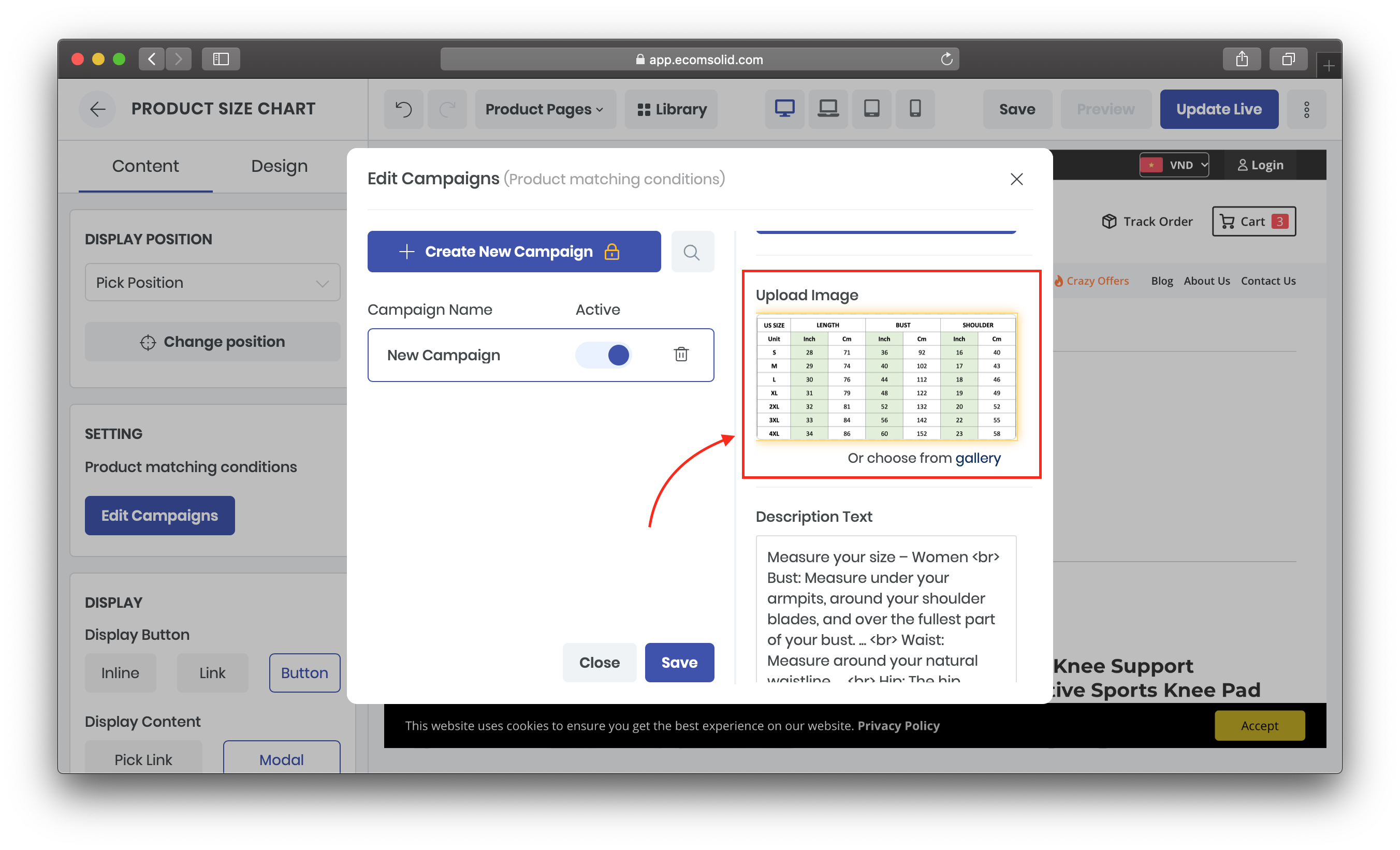
Task: Click the Preview button
Action: click(1106, 109)
